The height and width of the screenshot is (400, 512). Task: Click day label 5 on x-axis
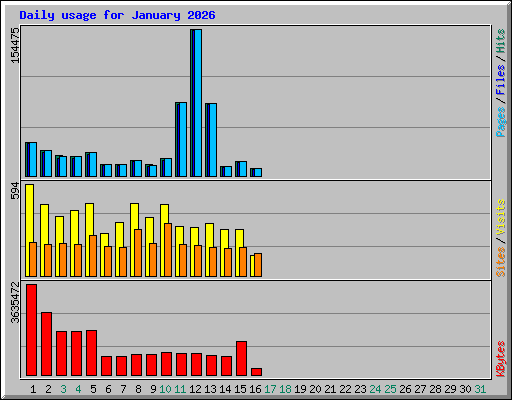click(93, 389)
